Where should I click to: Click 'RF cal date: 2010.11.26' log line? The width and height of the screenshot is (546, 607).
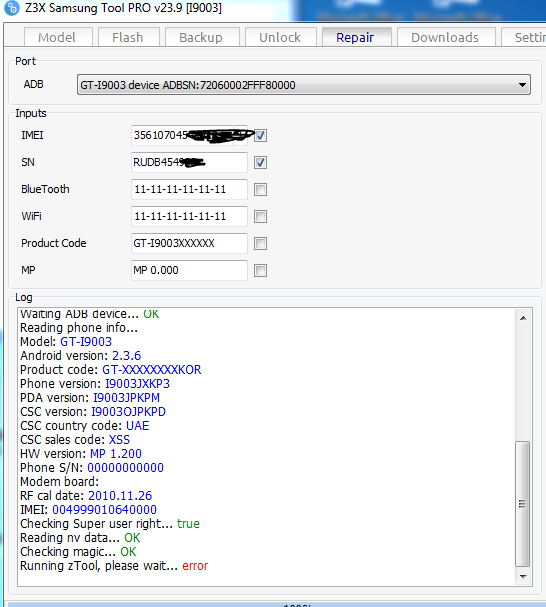coord(86,496)
